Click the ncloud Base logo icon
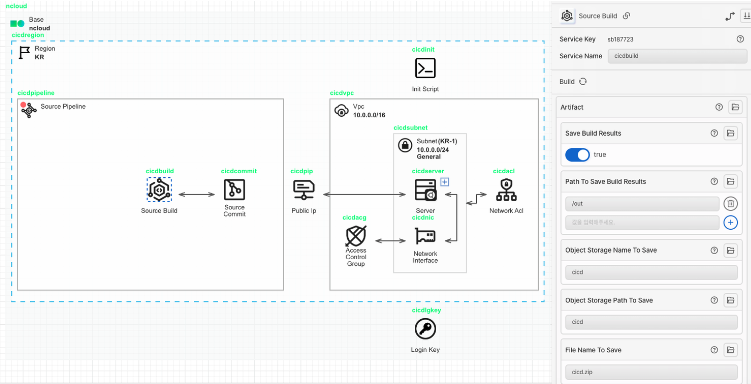The image size is (751, 384). coord(18,23)
